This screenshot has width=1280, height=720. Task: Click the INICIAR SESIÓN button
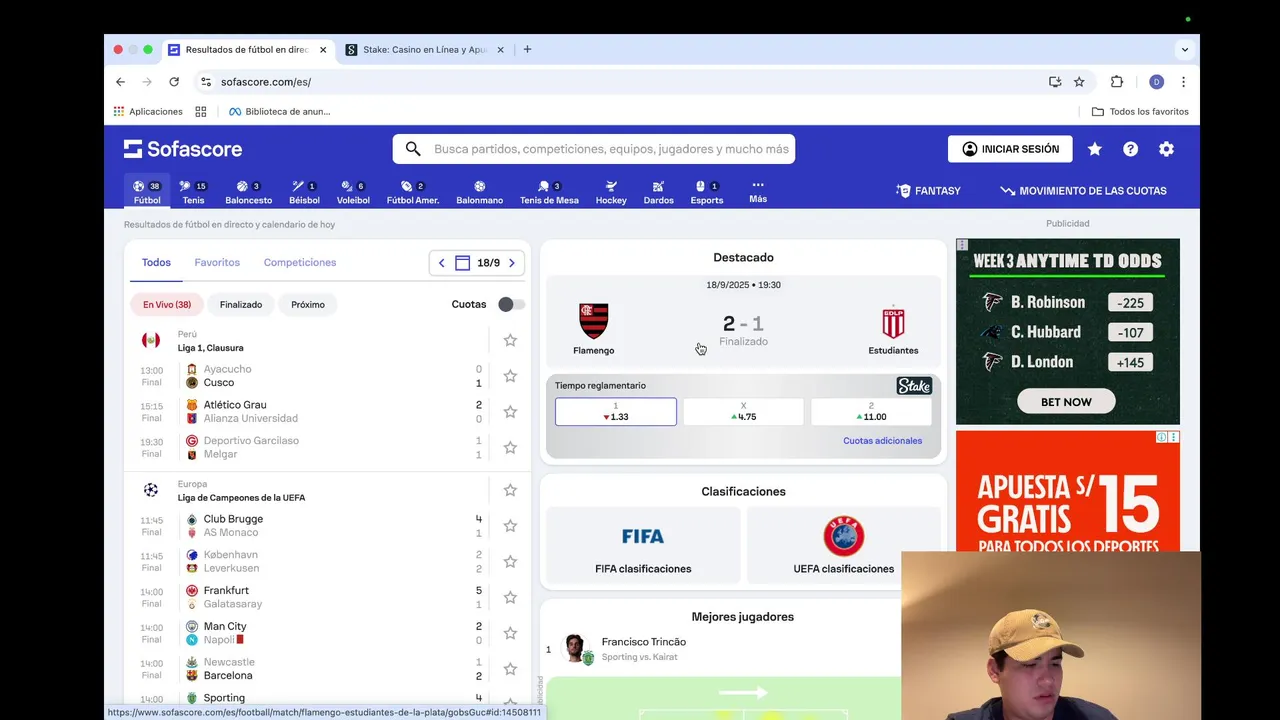click(1010, 149)
